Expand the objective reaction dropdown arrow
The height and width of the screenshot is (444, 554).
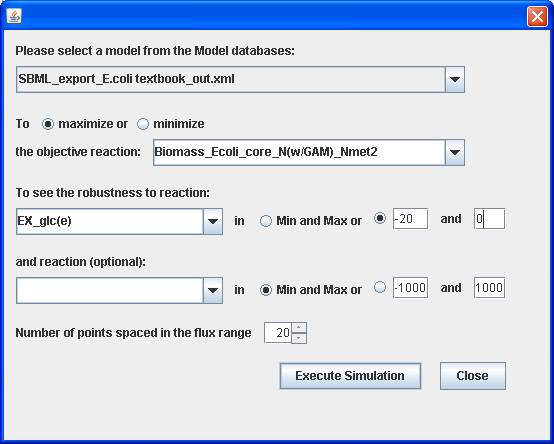coord(455,153)
